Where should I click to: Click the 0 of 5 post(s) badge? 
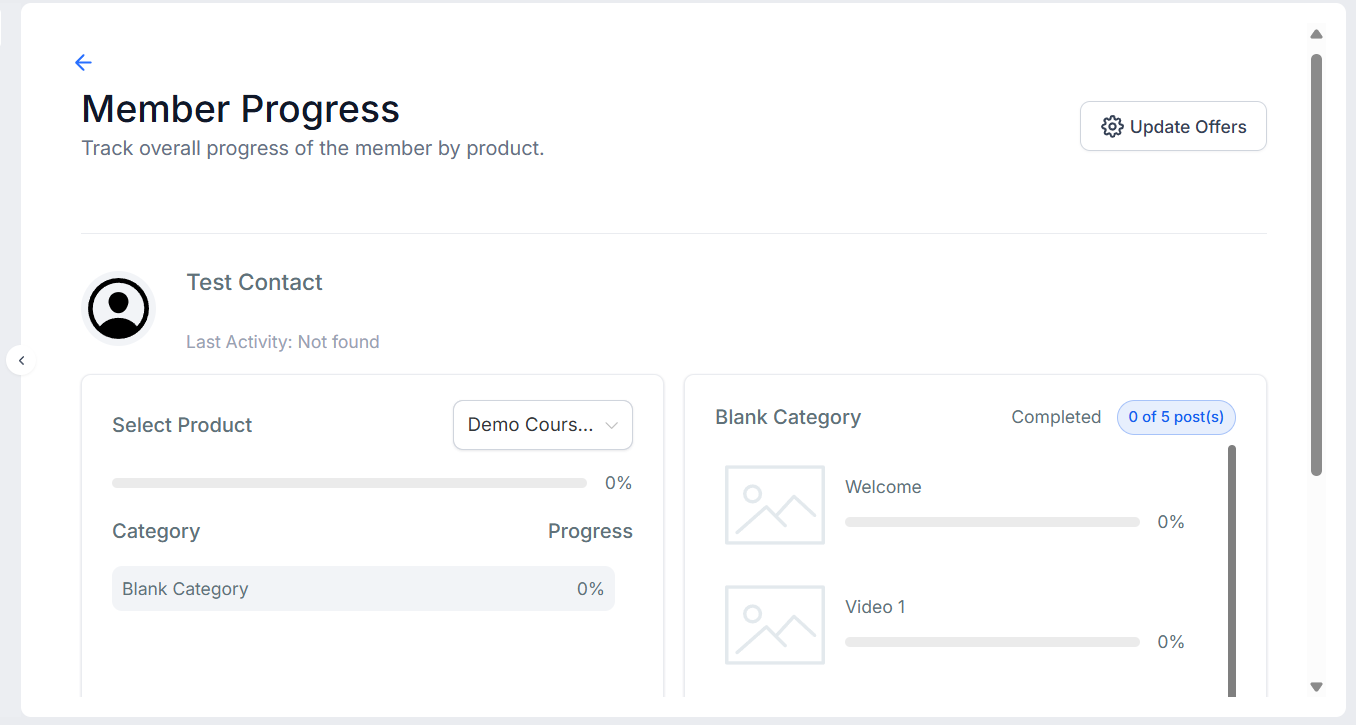1176,417
